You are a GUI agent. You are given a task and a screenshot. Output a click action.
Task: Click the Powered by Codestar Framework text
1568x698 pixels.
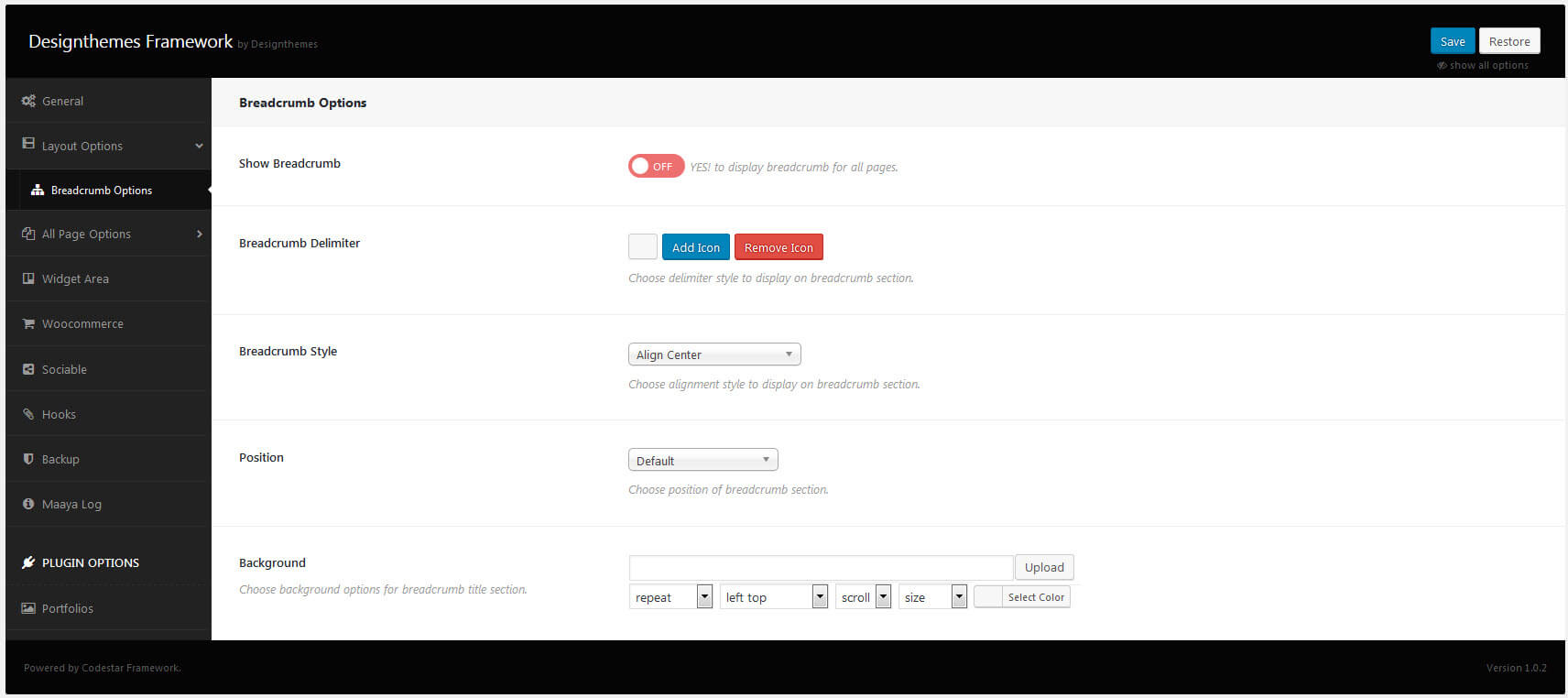103,668
